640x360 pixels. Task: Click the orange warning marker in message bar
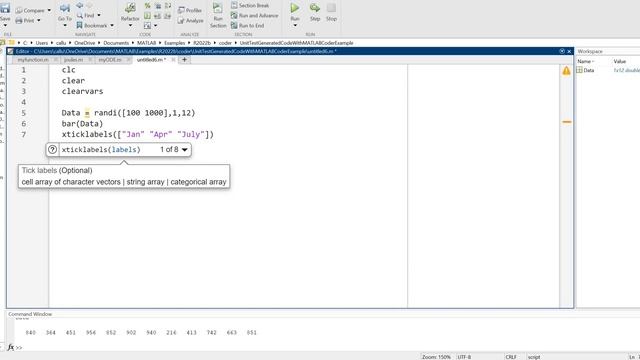(567, 122)
